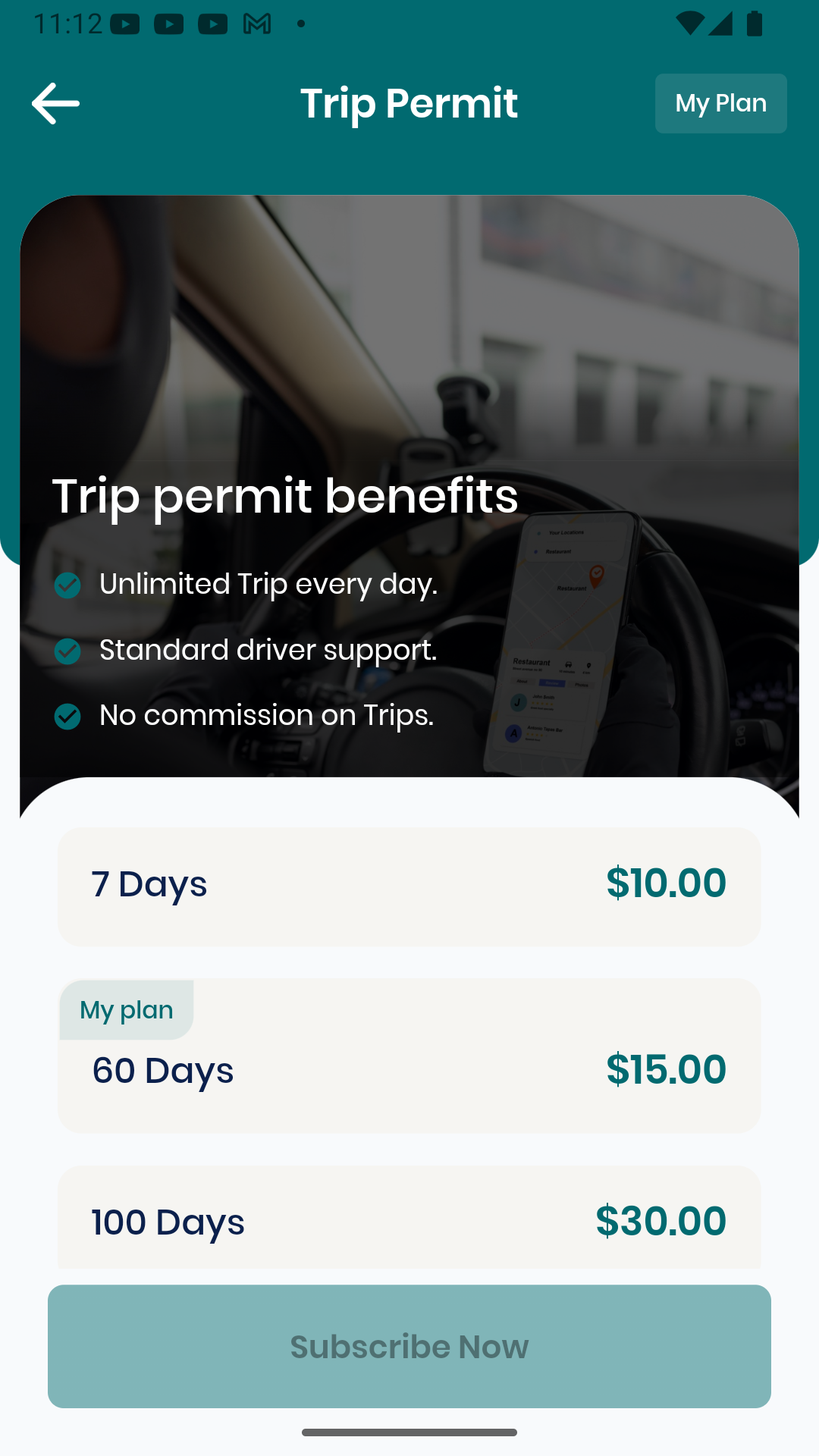The width and height of the screenshot is (819, 1456).
Task: Tap the No commission checkmark icon
Action: click(x=67, y=716)
